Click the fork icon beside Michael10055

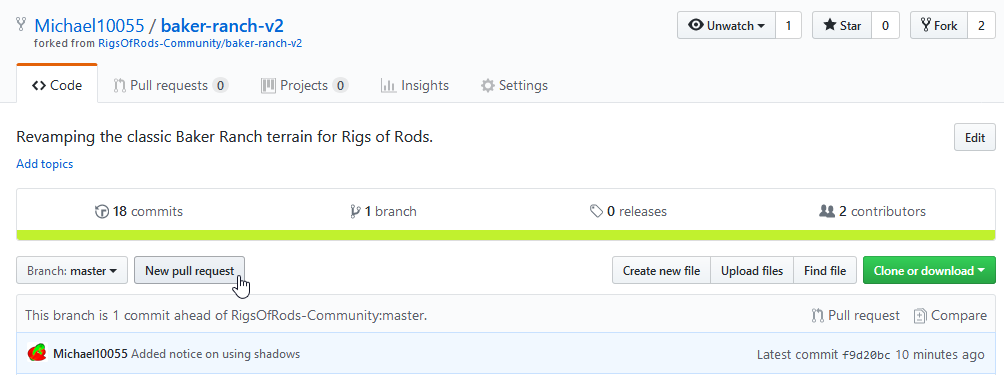tap(21, 25)
